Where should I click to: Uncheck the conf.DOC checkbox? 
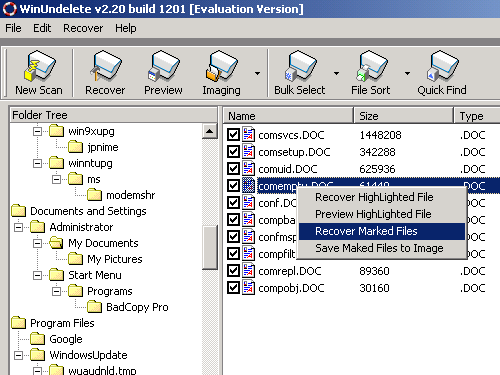[233, 203]
